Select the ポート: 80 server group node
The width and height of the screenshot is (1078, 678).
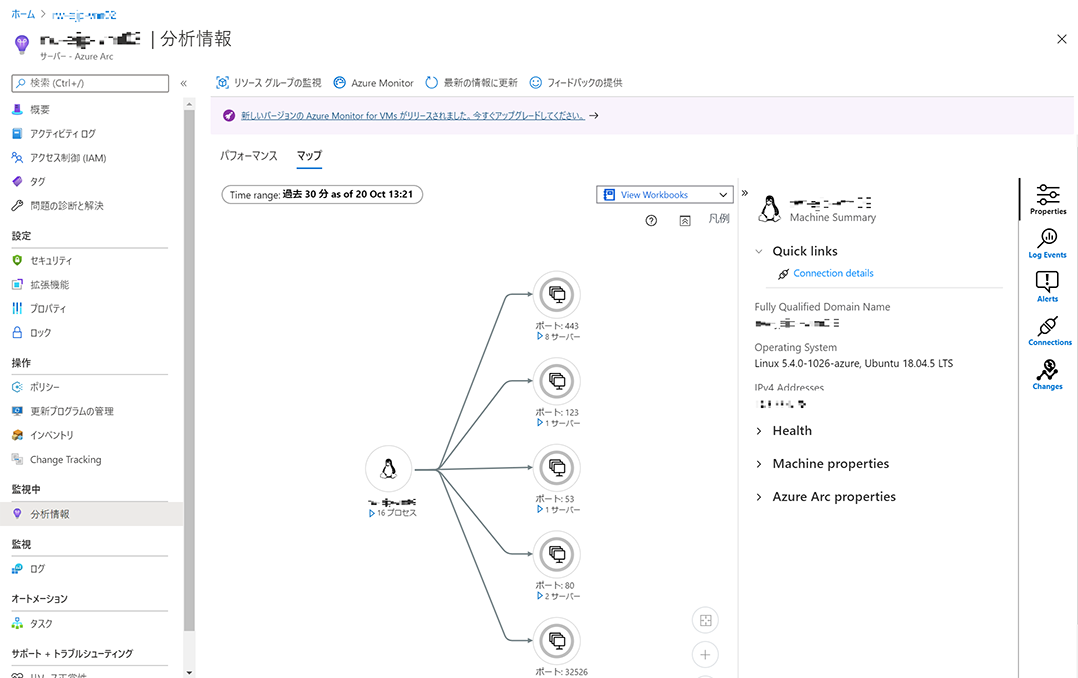pyautogui.click(x=557, y=554)
